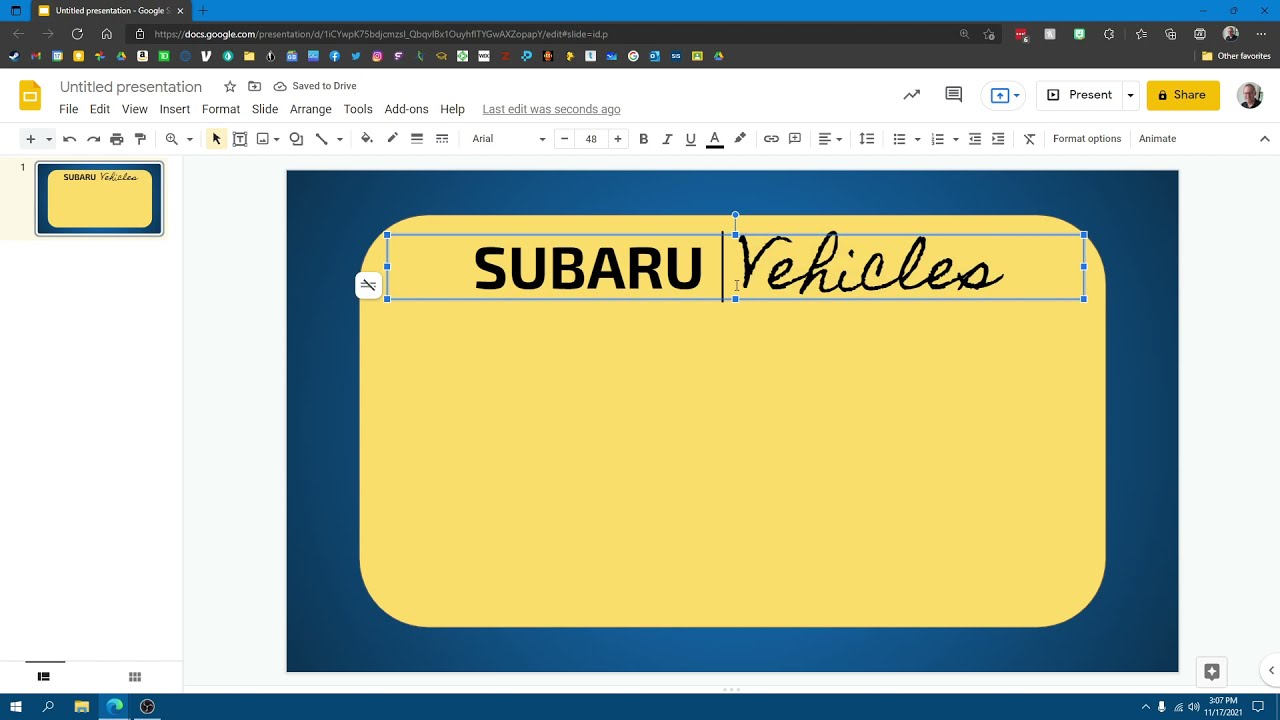Insert a shape
This screenshot has height=720, width=1280.
coord(296,139)
